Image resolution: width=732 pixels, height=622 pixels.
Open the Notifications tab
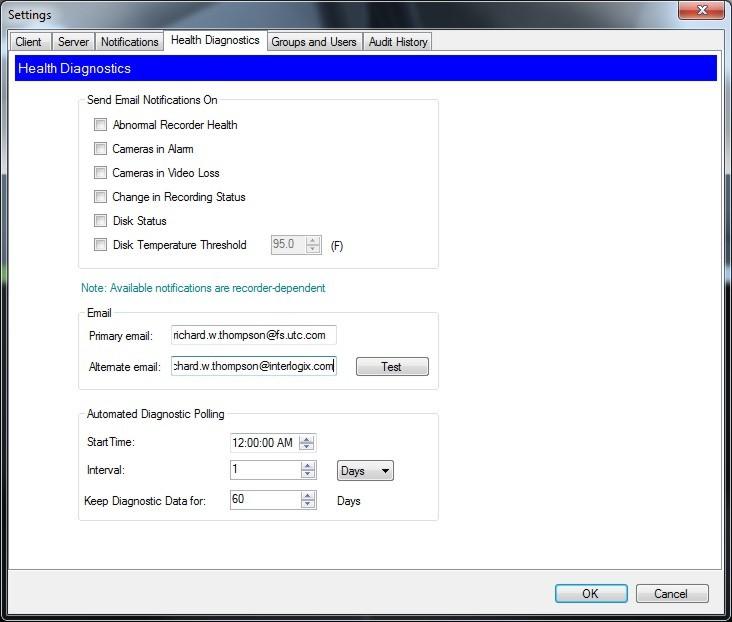(130, 42)
